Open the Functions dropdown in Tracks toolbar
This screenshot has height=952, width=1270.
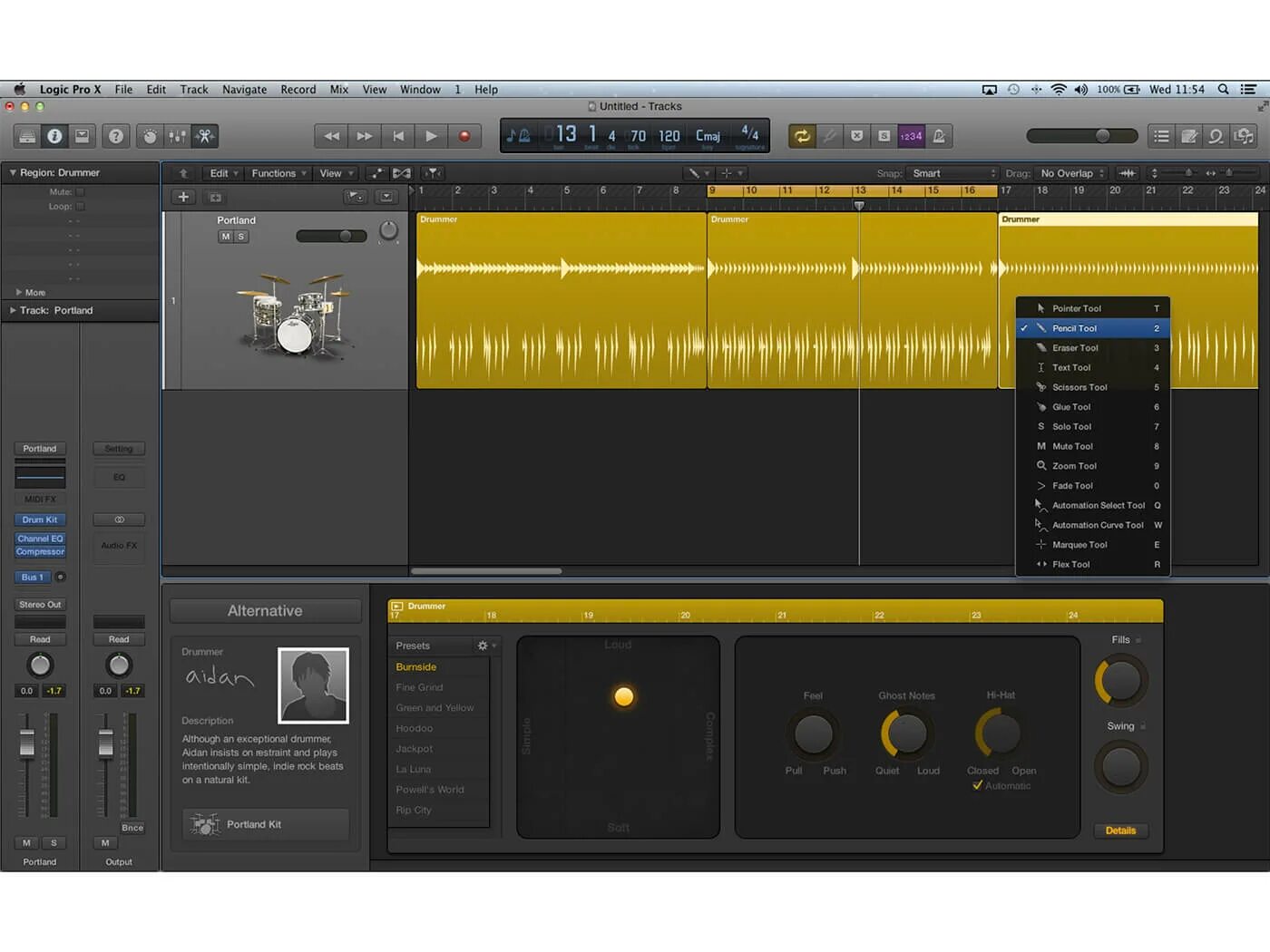pyautogui.click(x=278, y=173)
